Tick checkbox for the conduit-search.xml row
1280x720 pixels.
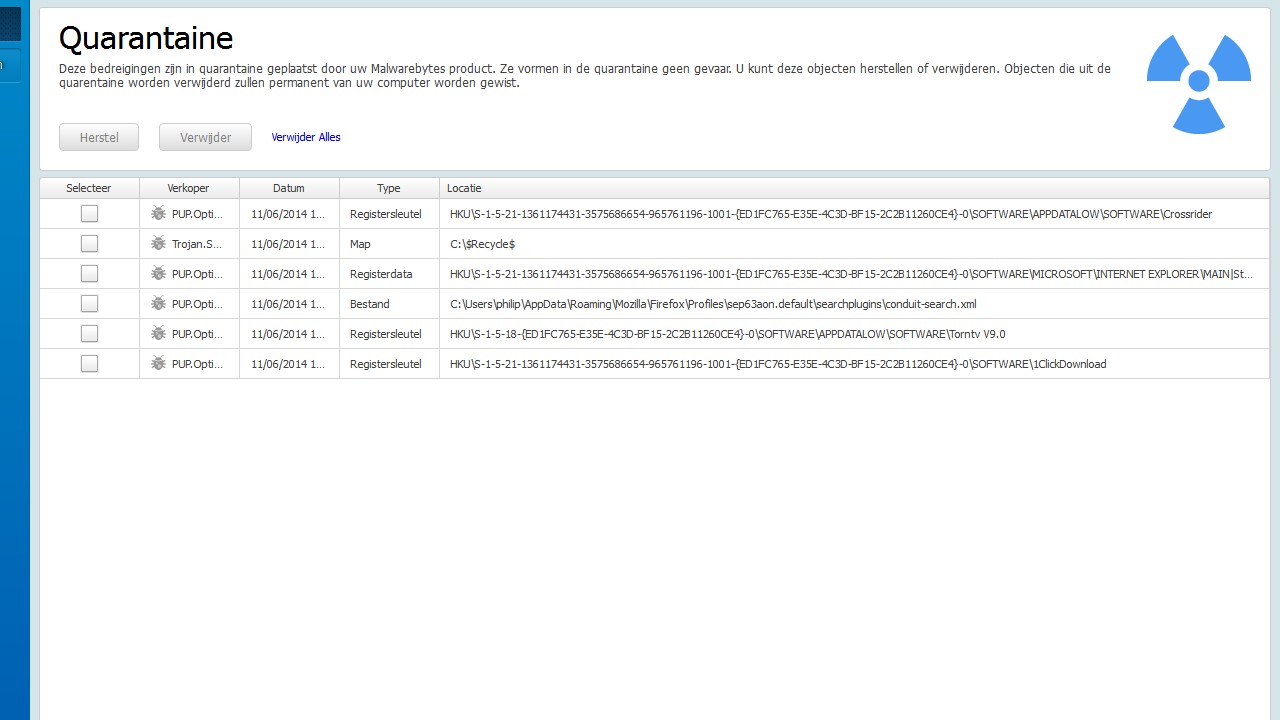pos(89,303)
